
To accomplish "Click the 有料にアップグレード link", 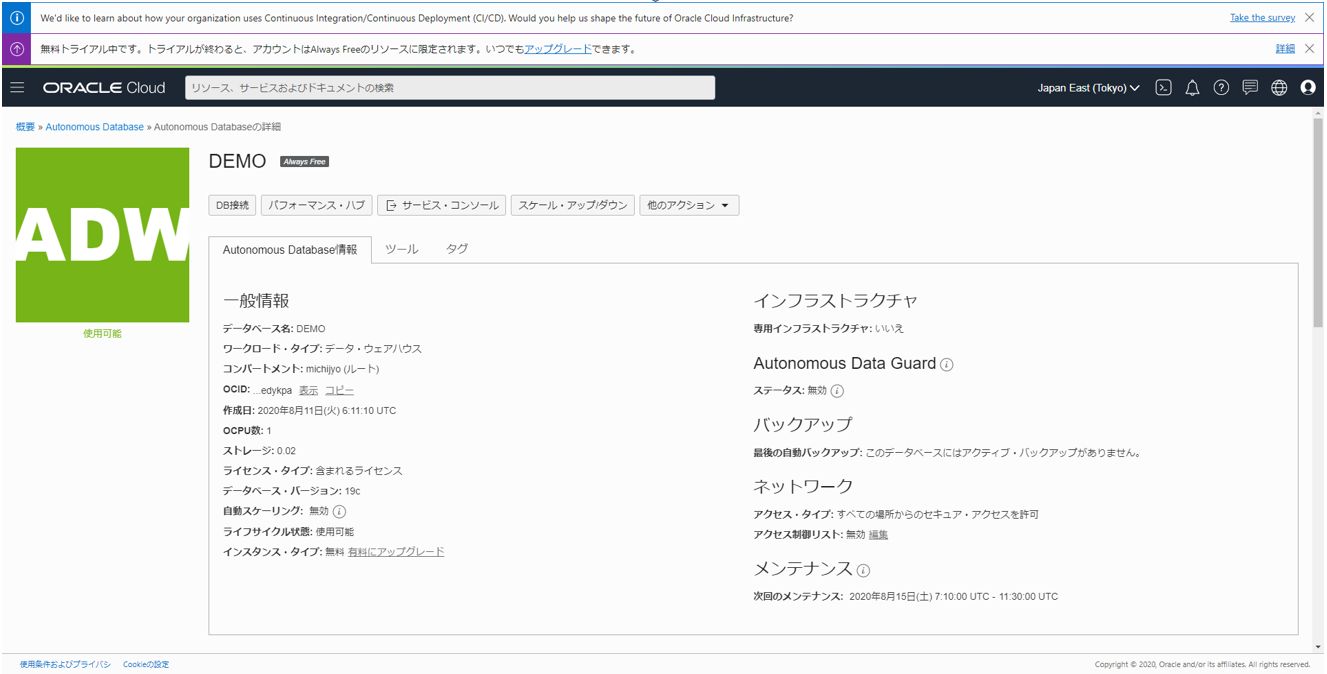I will 396,552.
